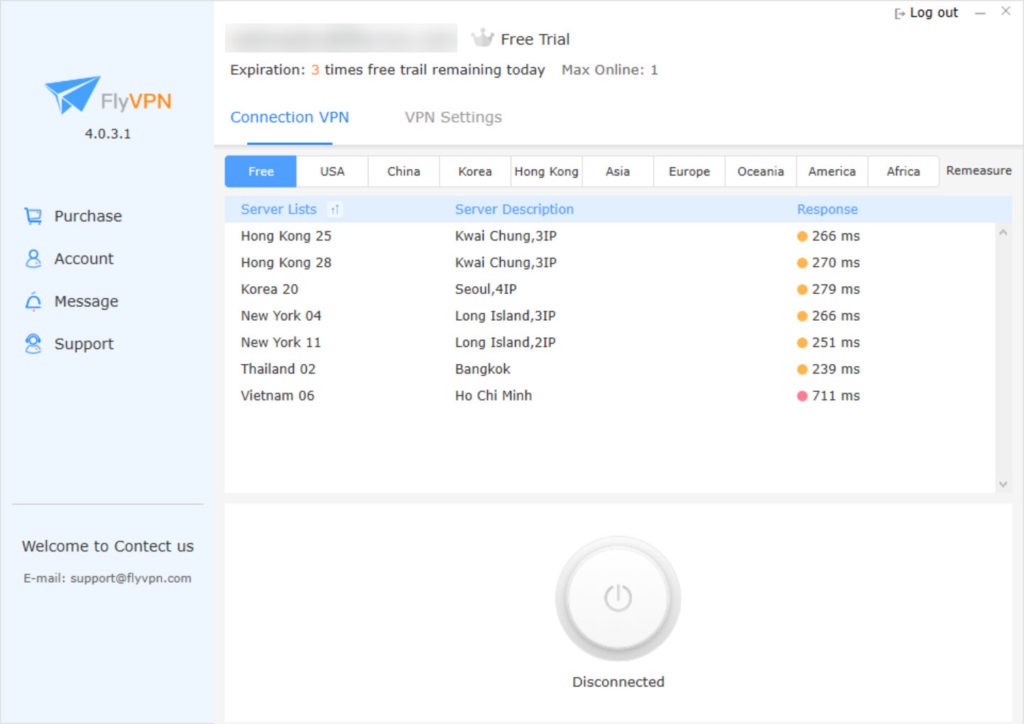Select the Connection VPN tab
Screen dimensions: 1024x724
coord(289,117)
